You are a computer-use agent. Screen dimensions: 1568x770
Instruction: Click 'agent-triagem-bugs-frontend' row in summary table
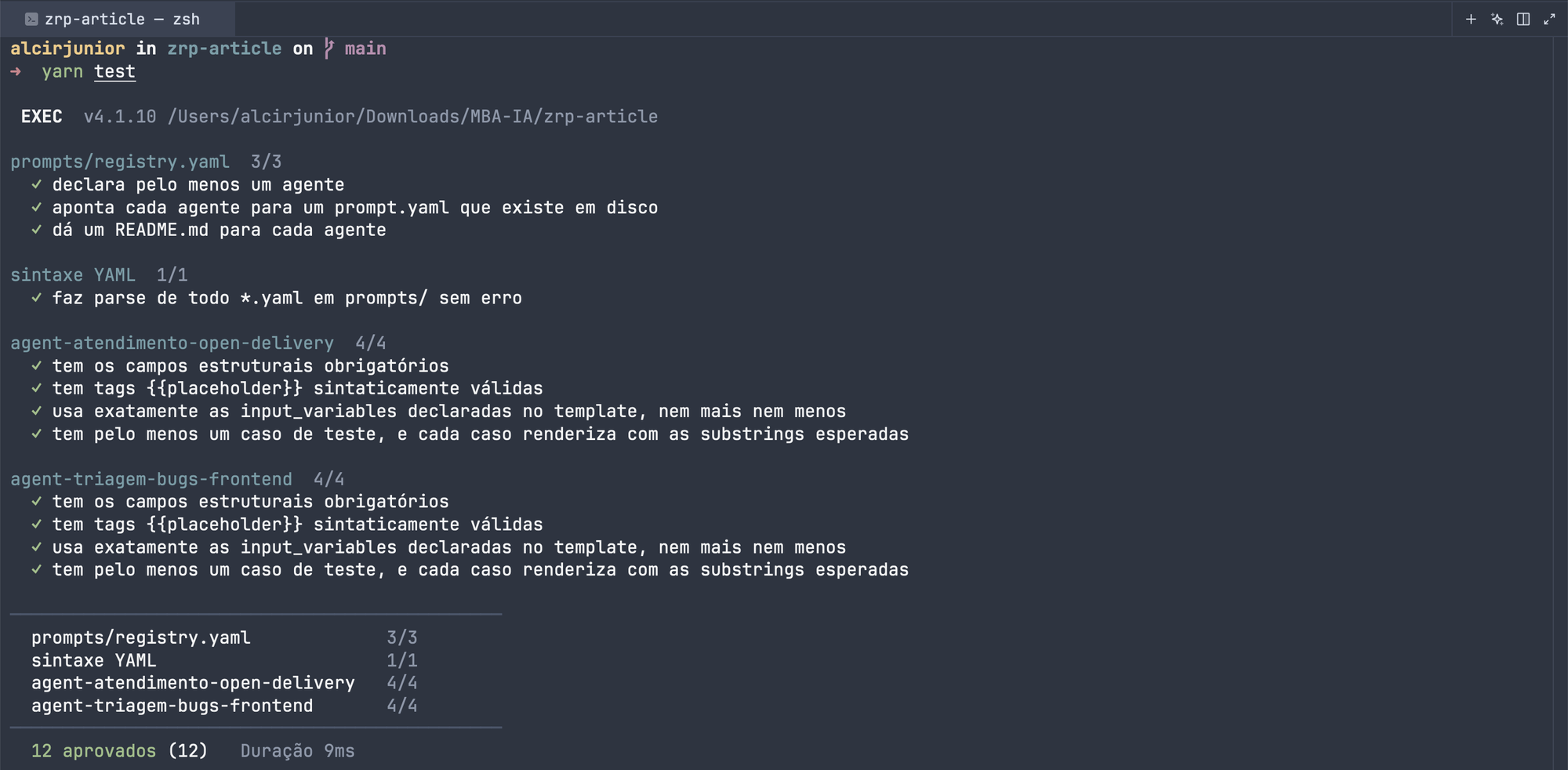pos(224,706)
